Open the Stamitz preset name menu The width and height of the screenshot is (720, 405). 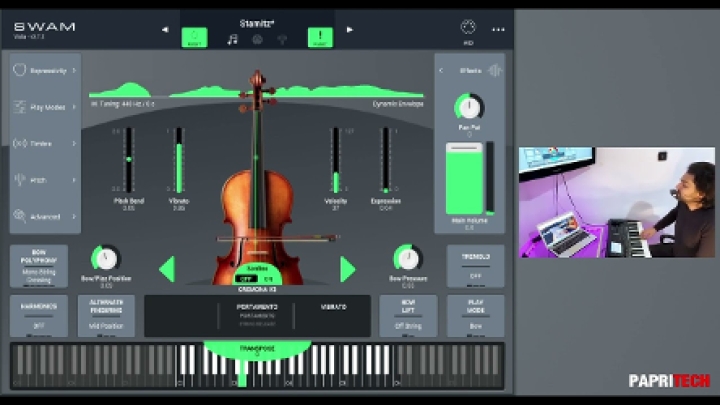[257, 23]
